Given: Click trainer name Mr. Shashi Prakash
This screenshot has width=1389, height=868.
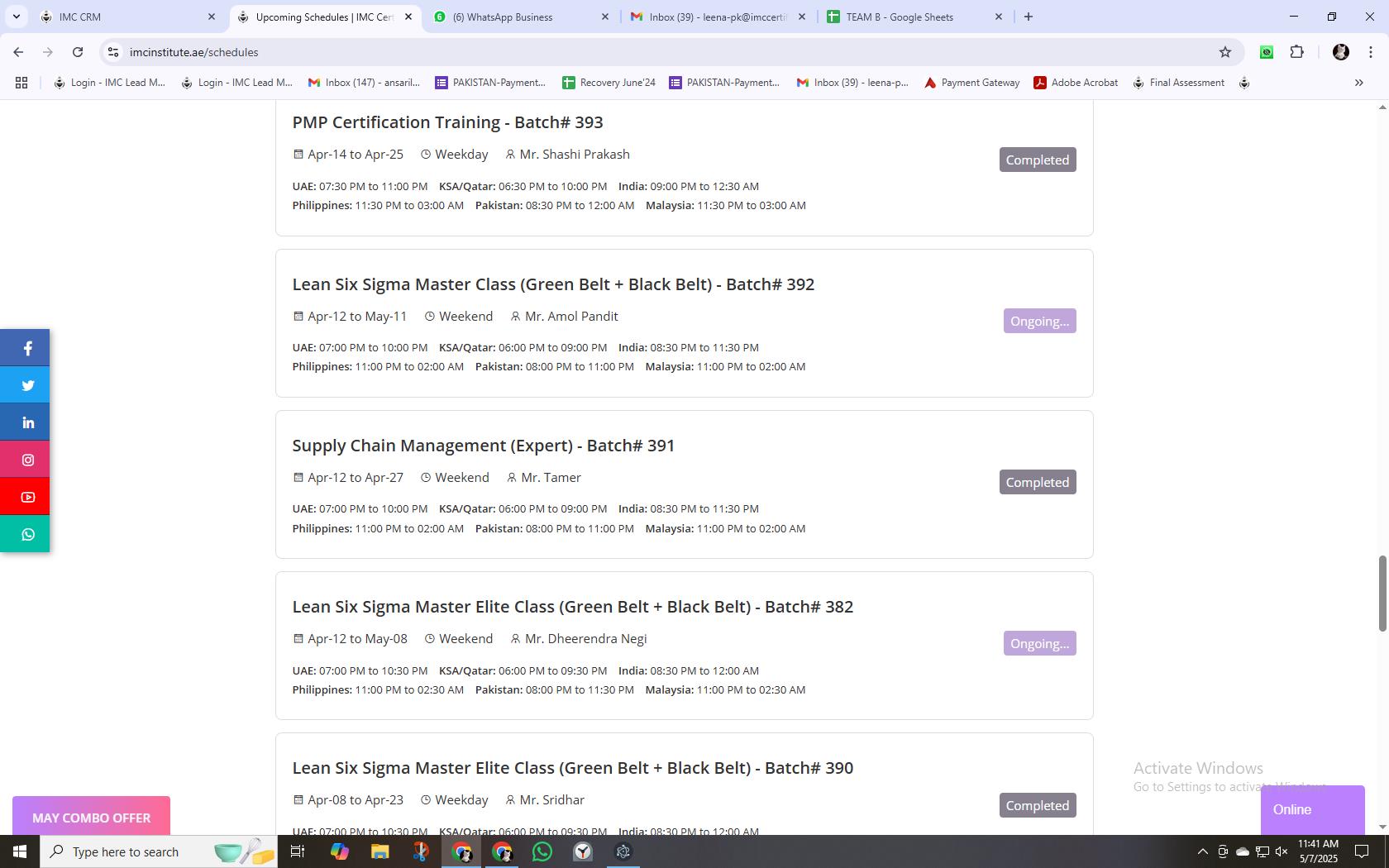Looking at the screenshot, I should tap(575, 155).
